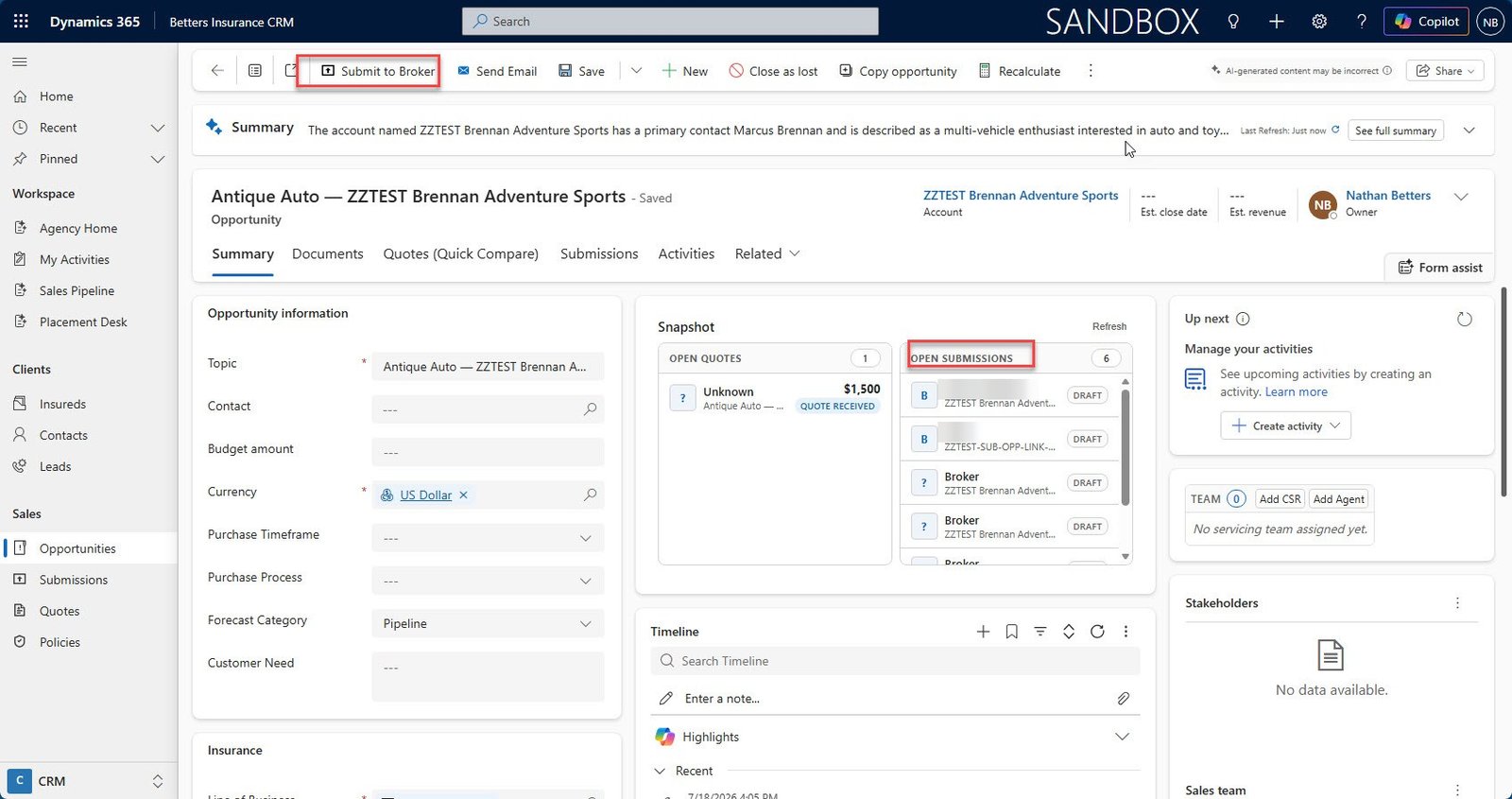
Task: Collapse the hamburger site navigation
Action: 19,61
